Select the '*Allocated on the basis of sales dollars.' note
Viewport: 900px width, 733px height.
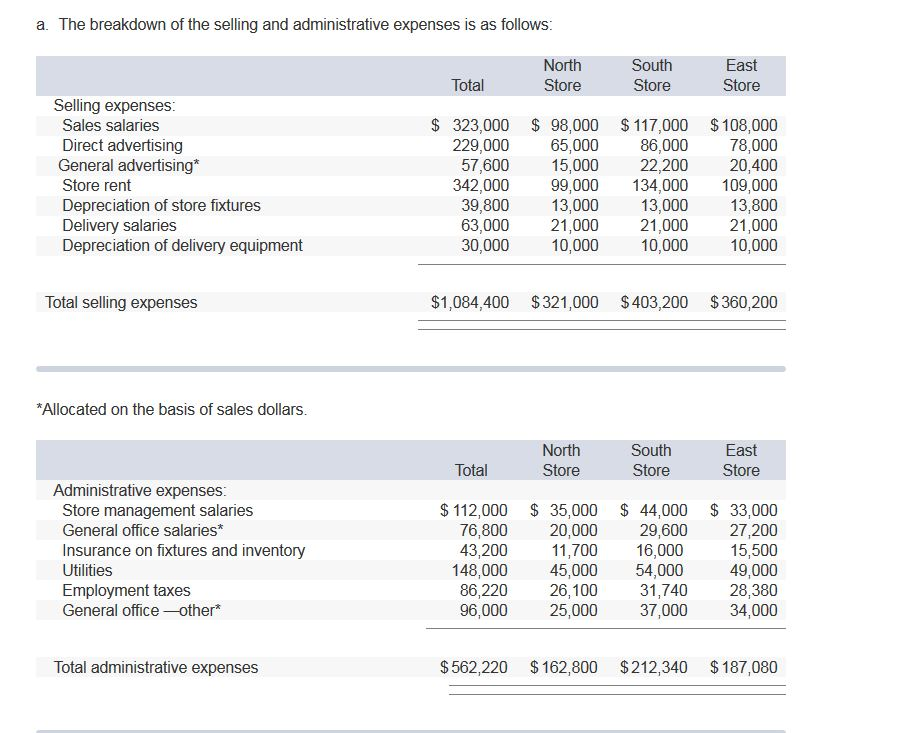(172, 409)
